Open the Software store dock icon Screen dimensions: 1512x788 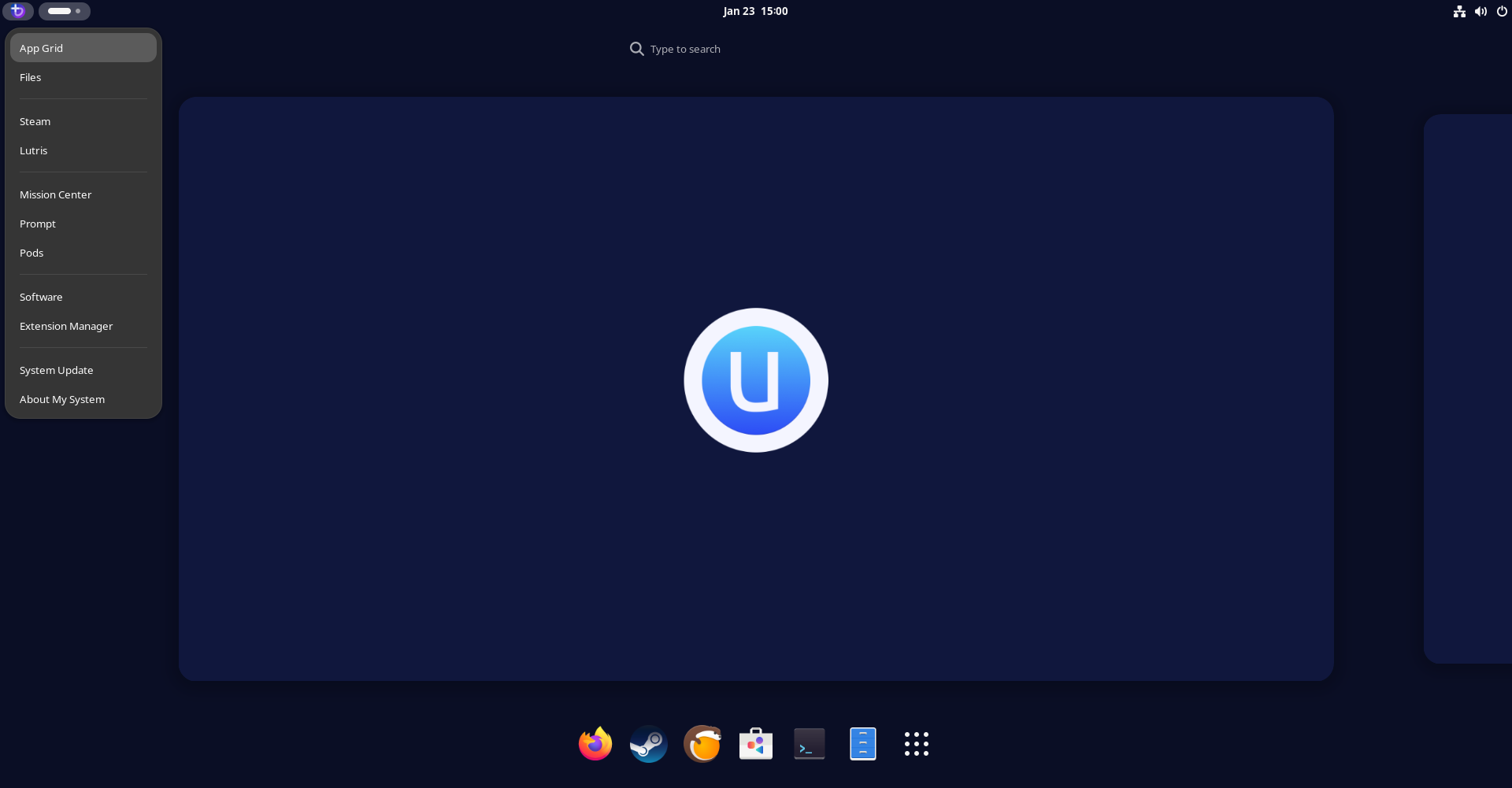[756, 744]
